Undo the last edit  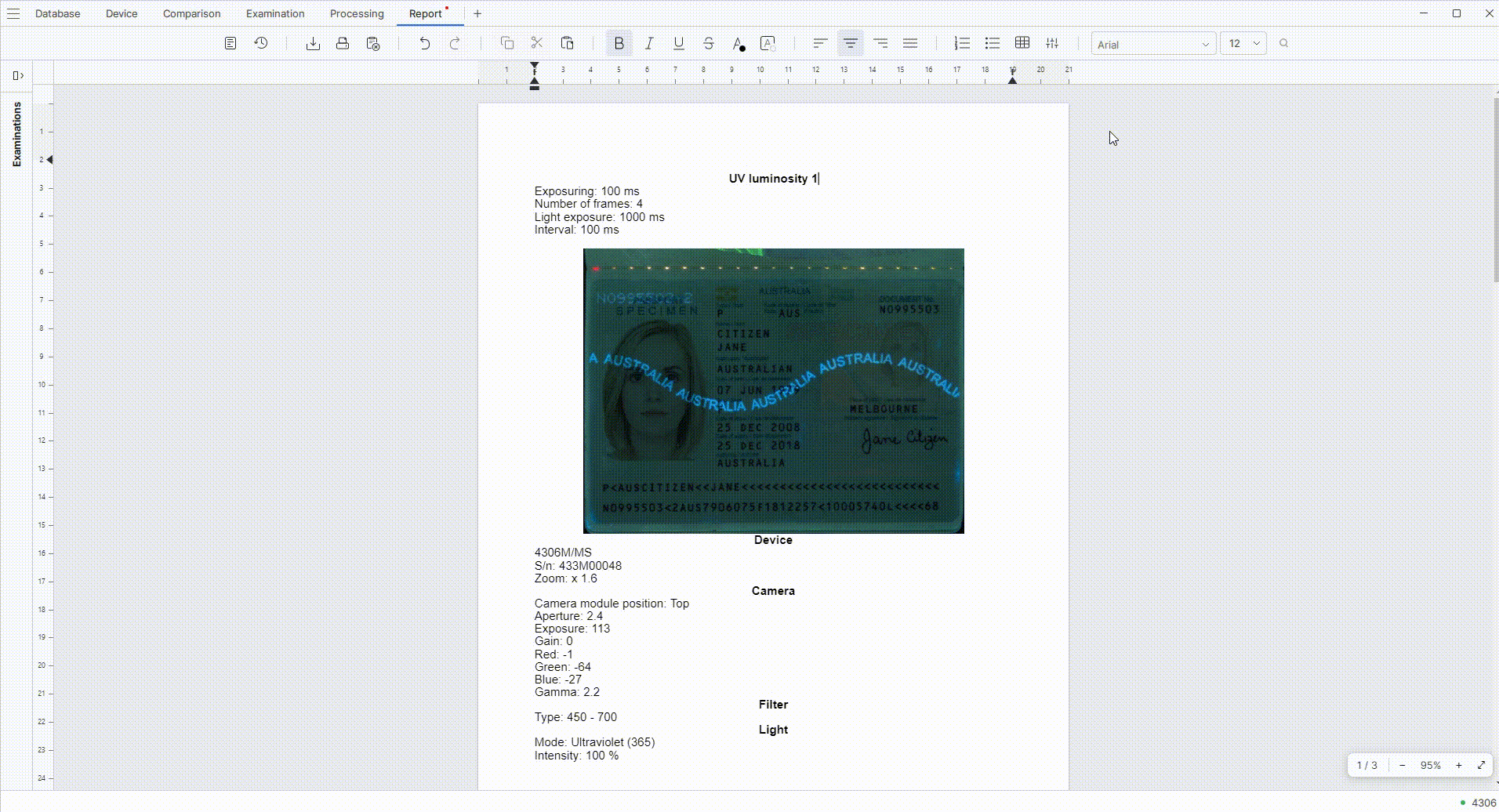coord(424,43)
